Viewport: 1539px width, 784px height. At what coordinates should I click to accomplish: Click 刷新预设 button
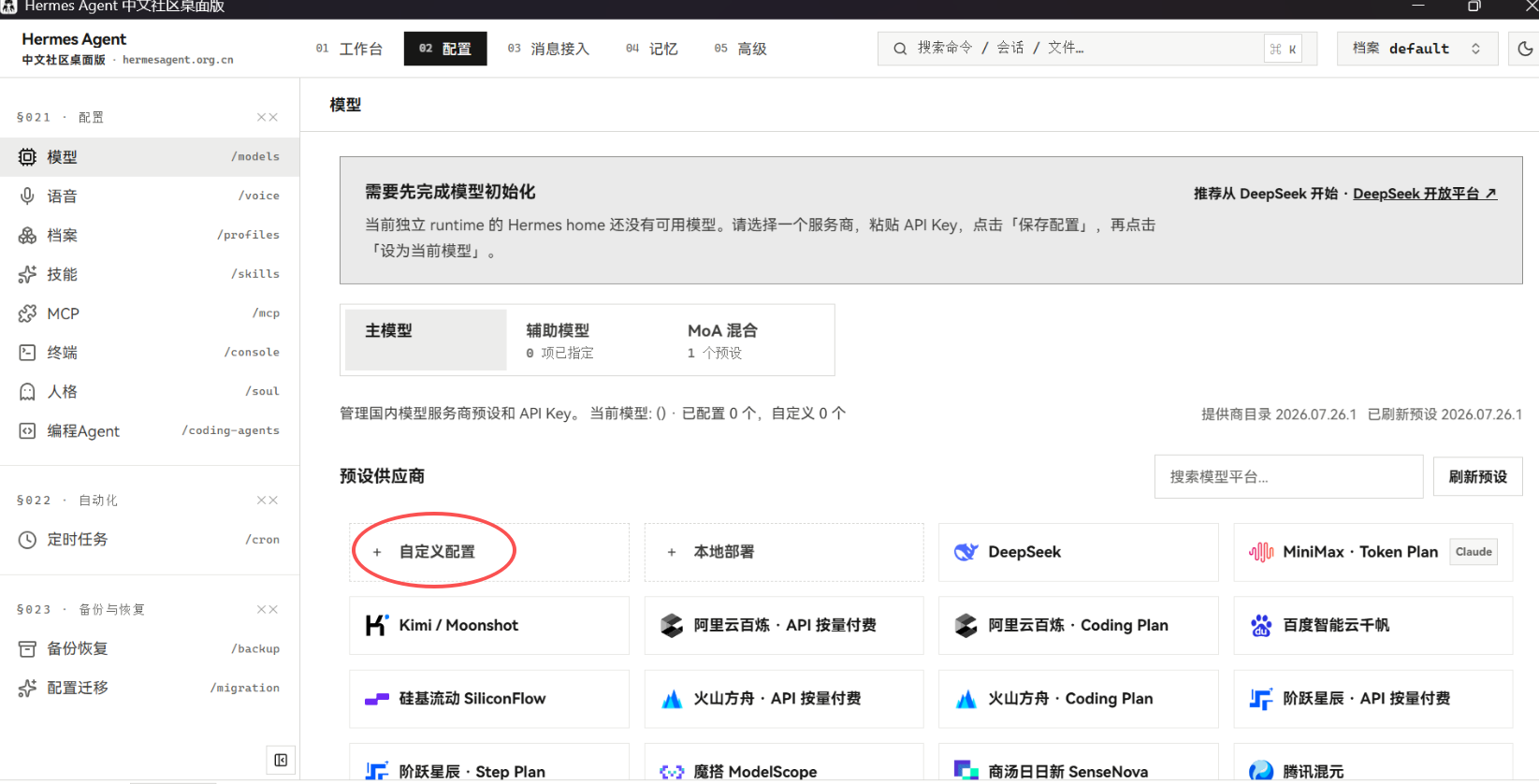point(1478,477)
